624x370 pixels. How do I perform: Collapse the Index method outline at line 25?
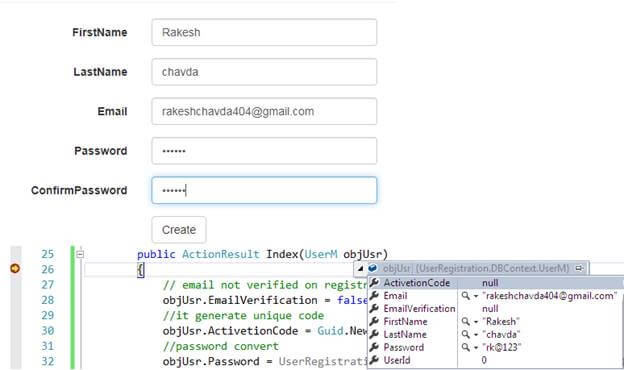[80, 254]
